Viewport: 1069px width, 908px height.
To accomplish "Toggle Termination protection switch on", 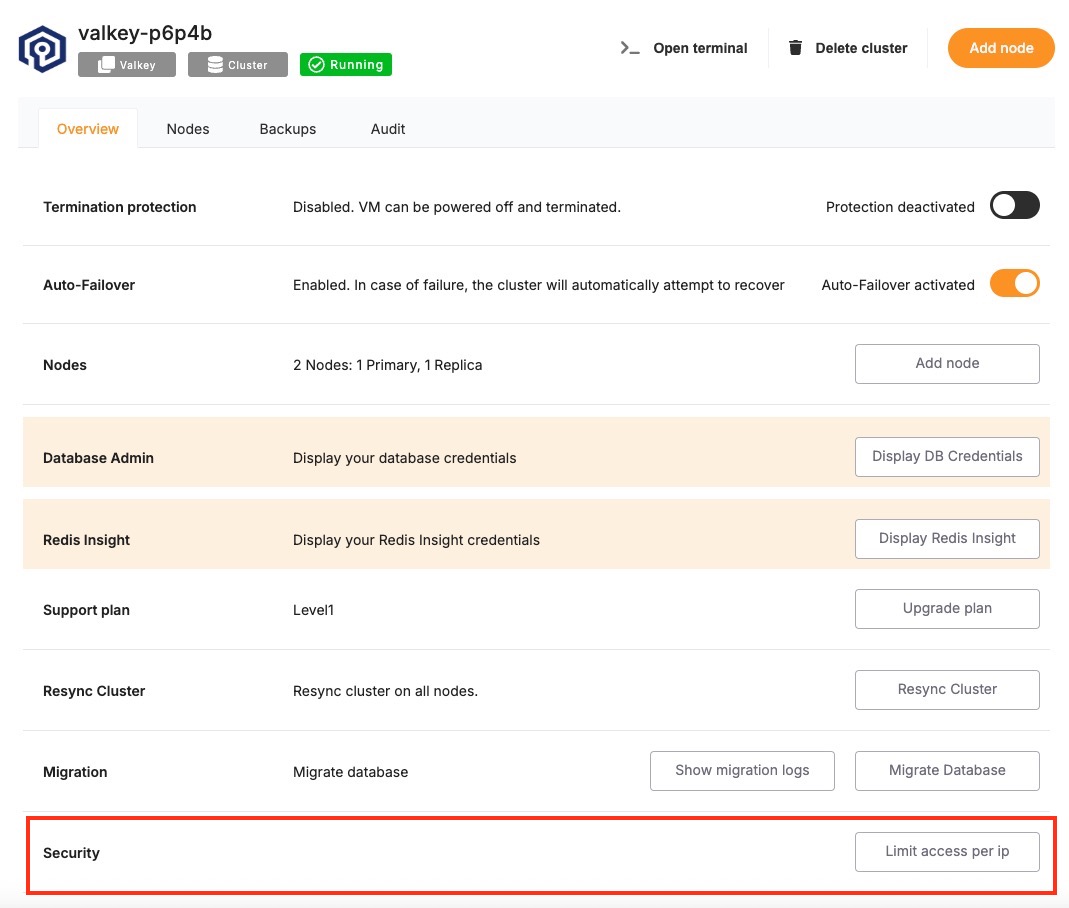I will pyautogui.click(x=1014, y=206).
